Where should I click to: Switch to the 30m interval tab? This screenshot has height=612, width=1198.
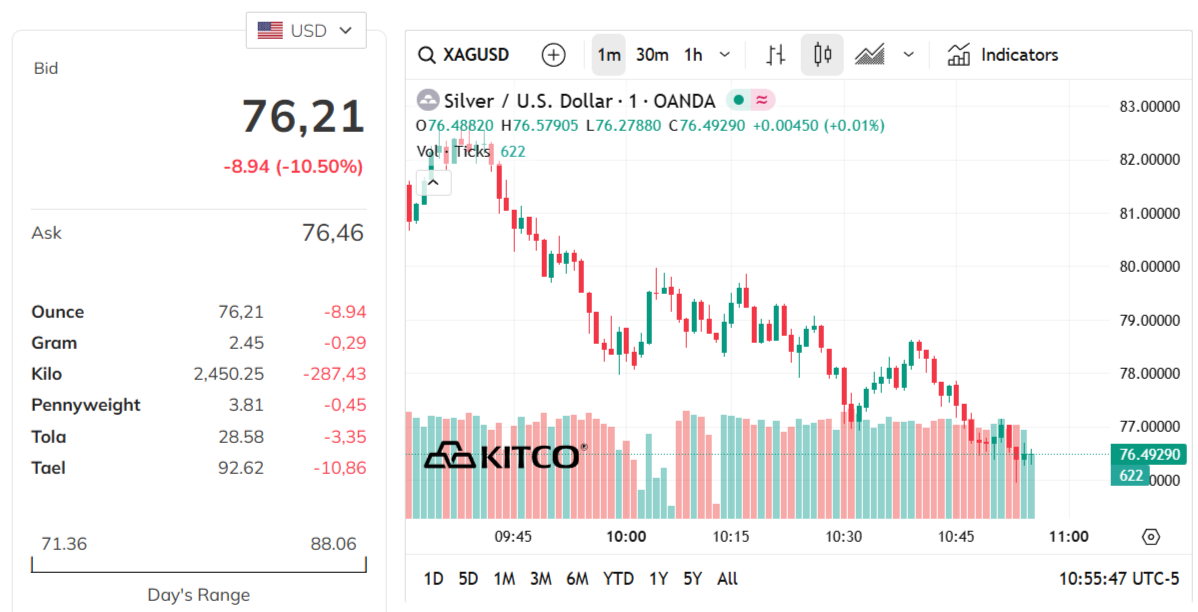tap(652, 54)
